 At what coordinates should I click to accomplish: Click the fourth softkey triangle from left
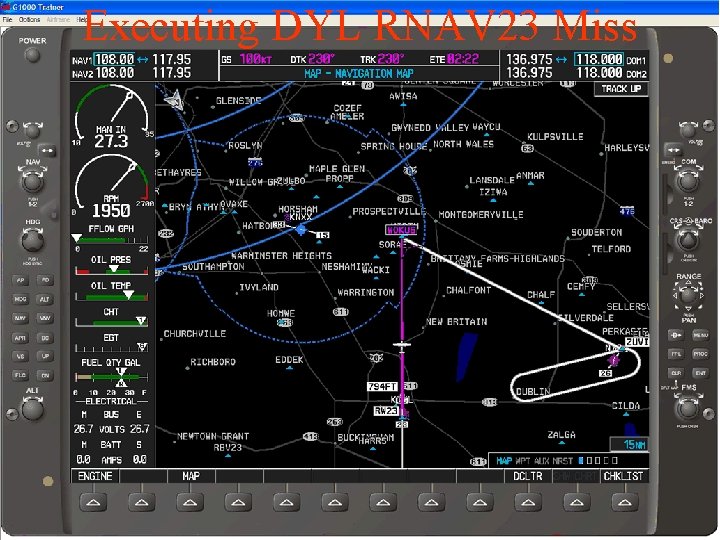click(238, 502)
